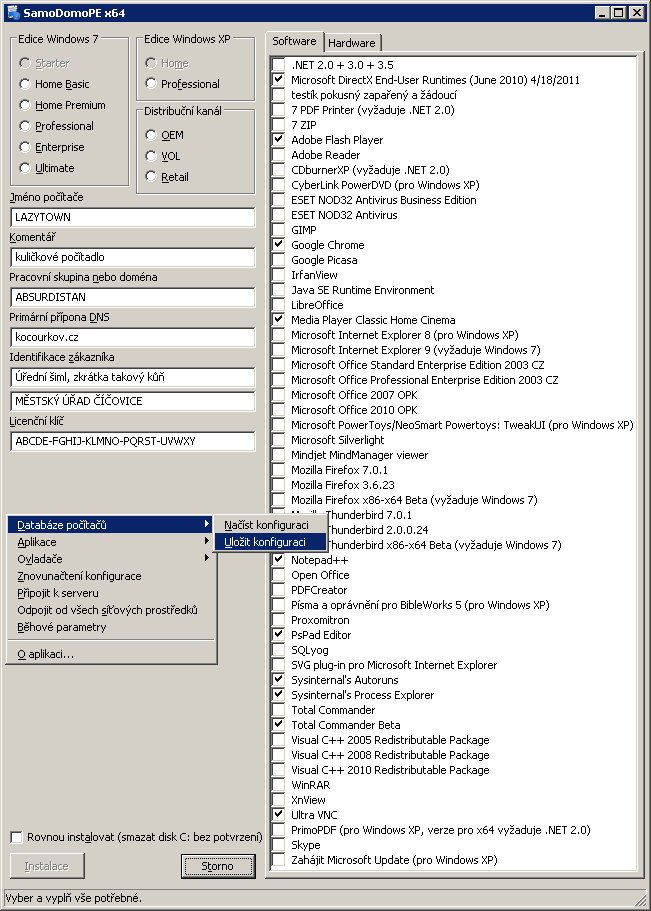The width and height of the screenshot is (651, 911).
Task: Pick Retail distribution channel
Action: (151, 177)
